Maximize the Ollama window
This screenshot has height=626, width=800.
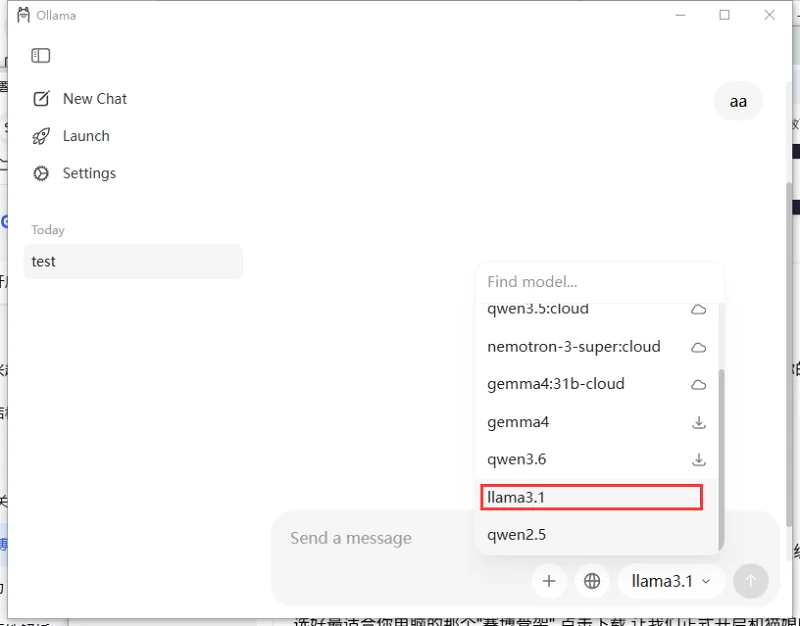[x=724, y=15]
